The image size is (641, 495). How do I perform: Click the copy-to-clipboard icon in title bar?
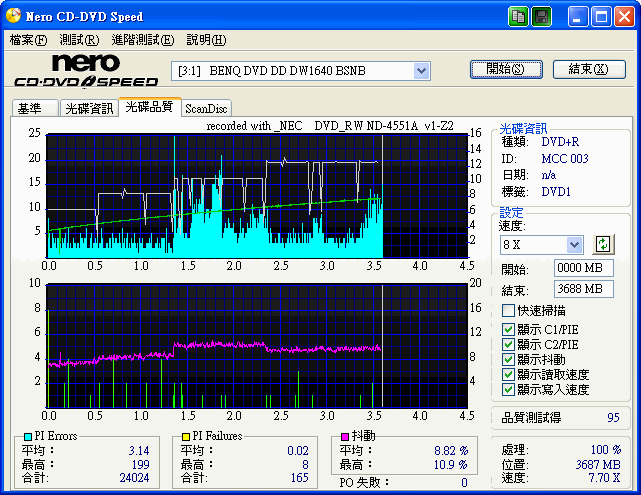click(518, 17)
